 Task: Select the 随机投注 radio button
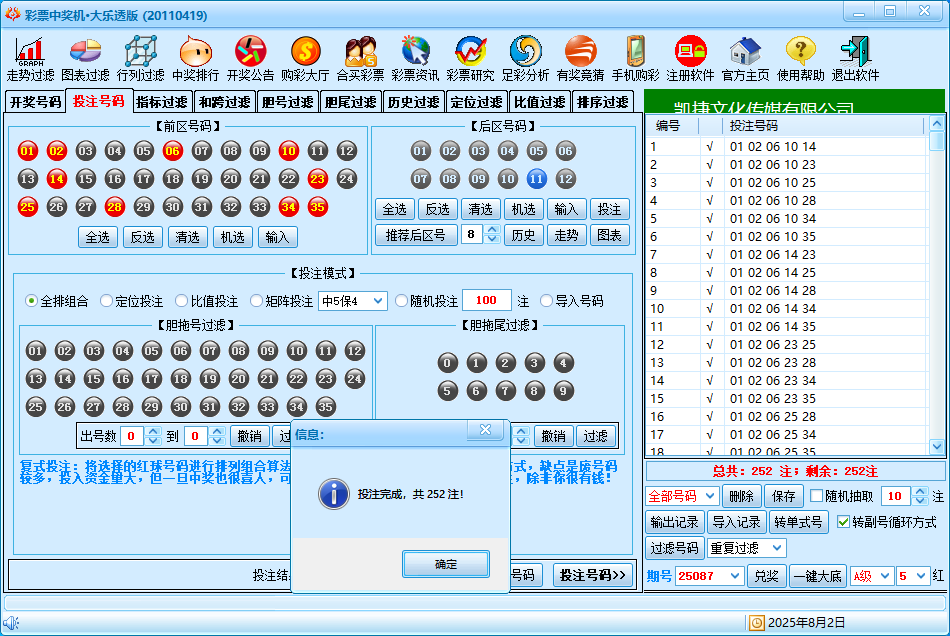[402, 301]
